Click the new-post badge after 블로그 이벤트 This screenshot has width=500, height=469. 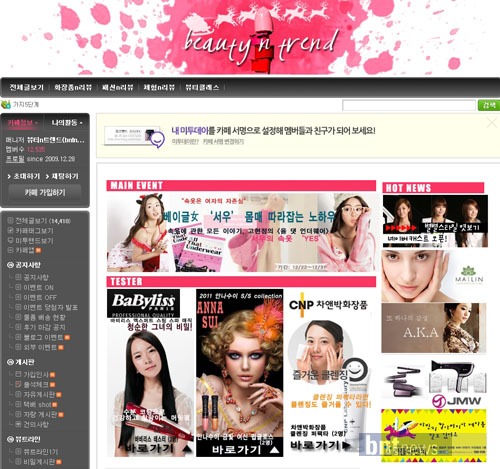(67, 337)
